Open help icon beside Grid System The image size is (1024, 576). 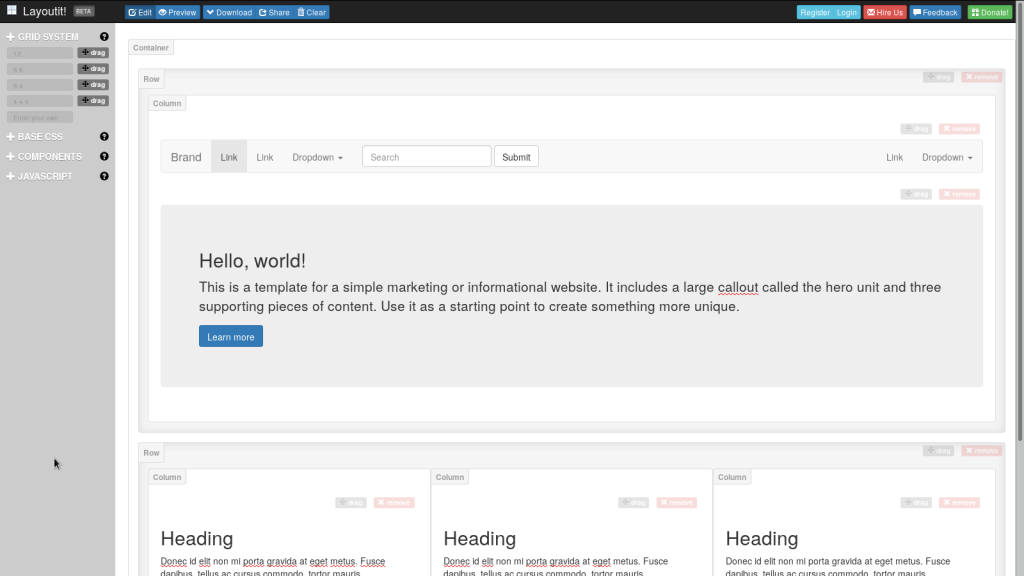tap(104, 37)
